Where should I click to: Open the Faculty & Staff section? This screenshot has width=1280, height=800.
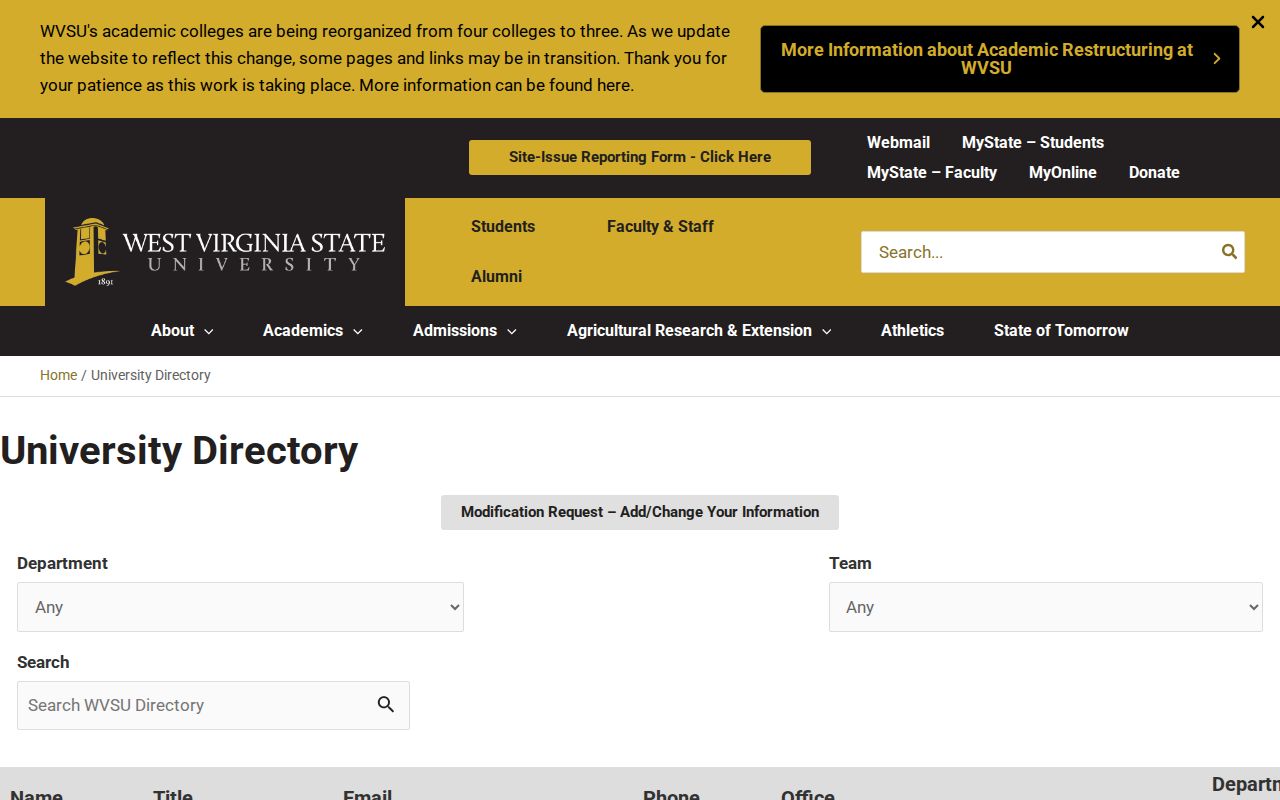(660, 226)
